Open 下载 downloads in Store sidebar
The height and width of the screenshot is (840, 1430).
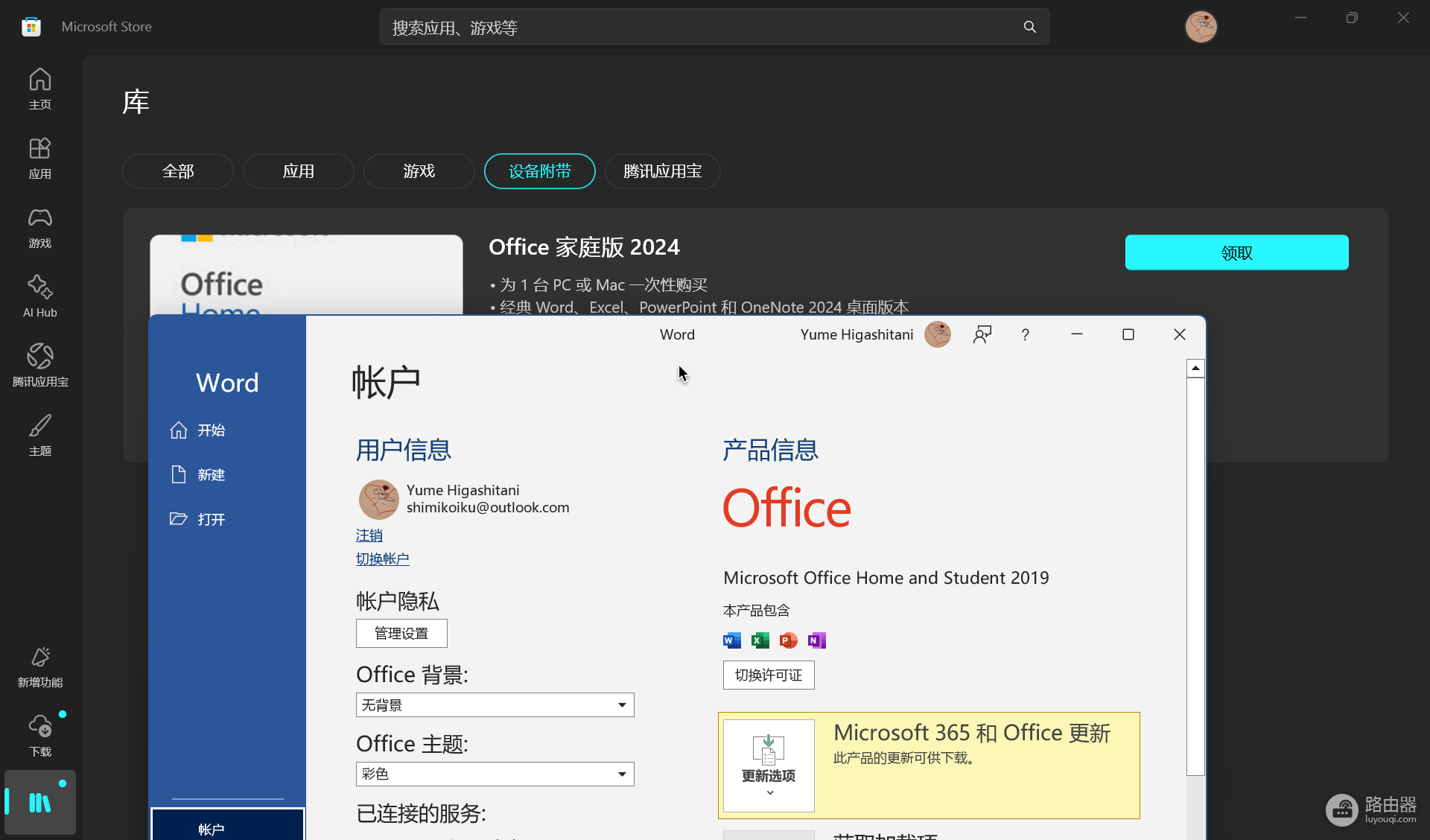point(40,736)
